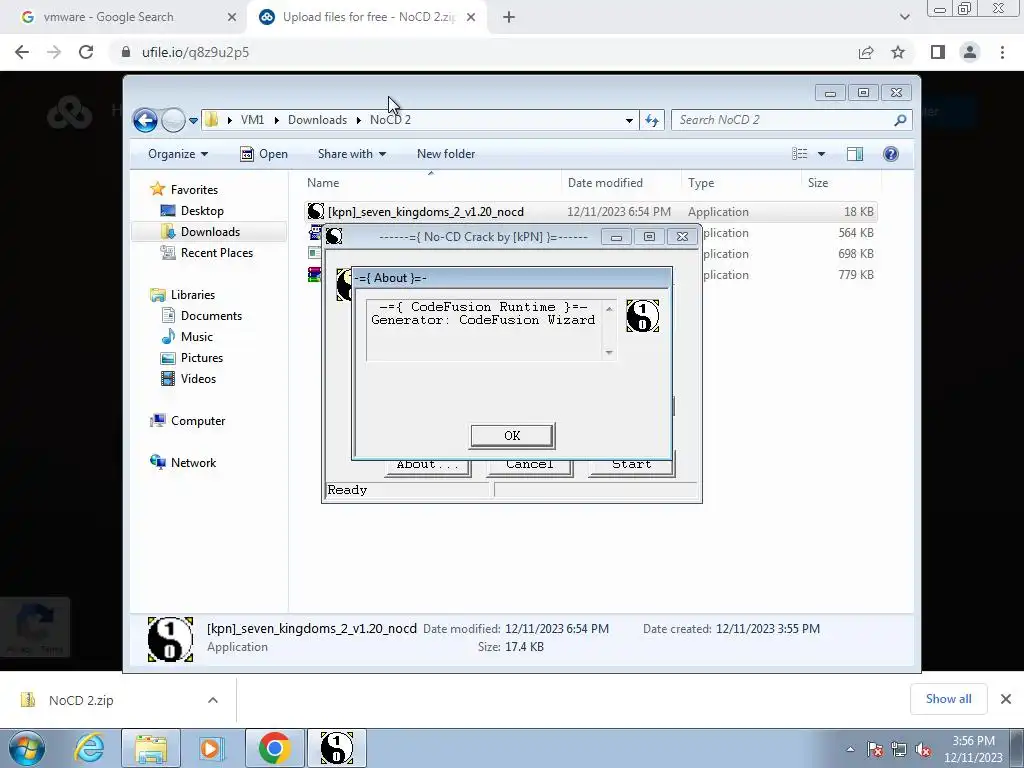This screenshot has width=1024, height=768.
Task: Open Chrome three-dot menu
Action: pos(1002,52)
